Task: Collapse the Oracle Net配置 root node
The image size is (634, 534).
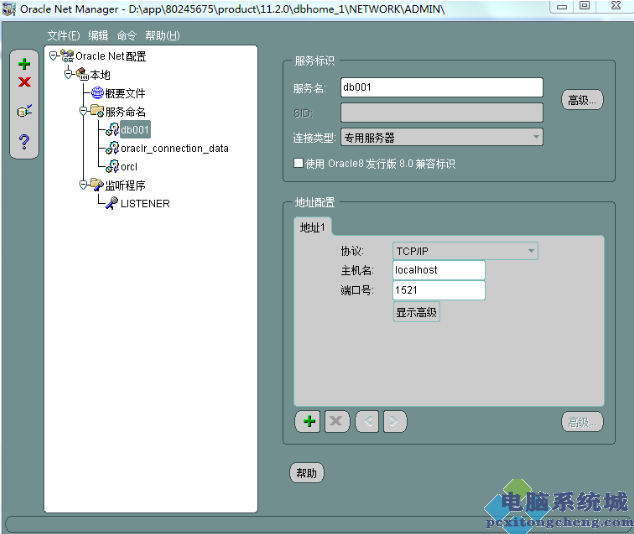Action: pyautogui.click(x=53, y=55)
